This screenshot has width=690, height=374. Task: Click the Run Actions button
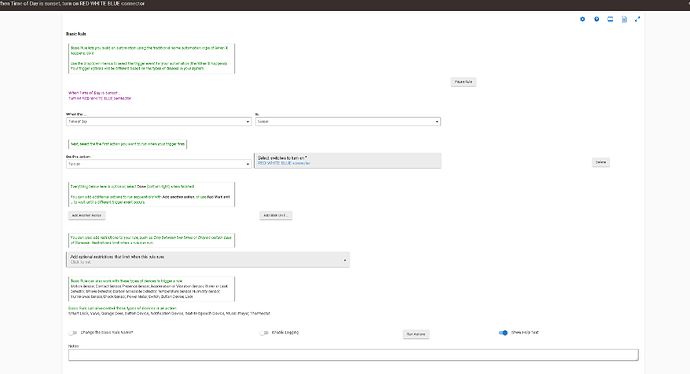pos(416,334)
